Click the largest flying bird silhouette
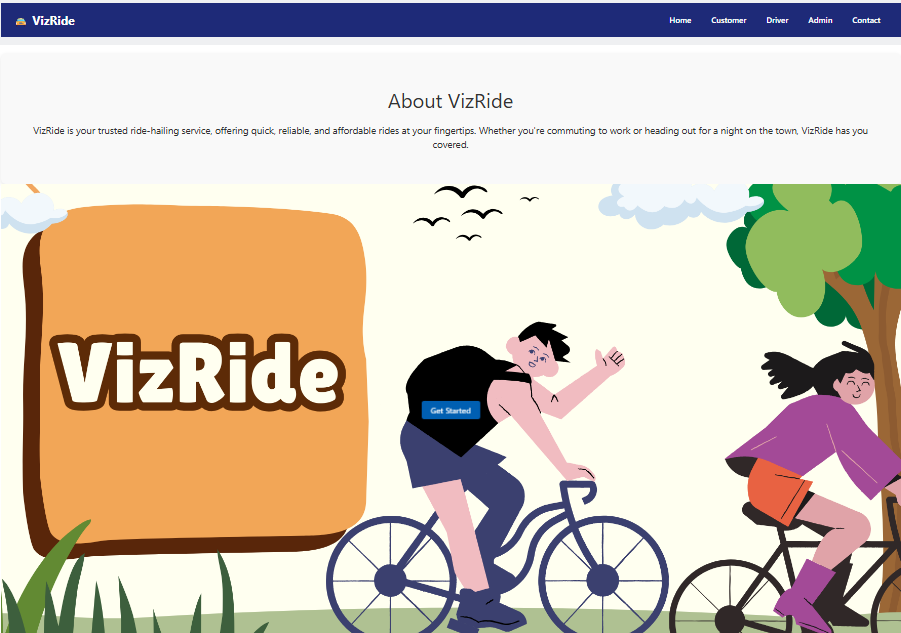Image resolution: width=901 pixels, height=633 pixels. 461,191
